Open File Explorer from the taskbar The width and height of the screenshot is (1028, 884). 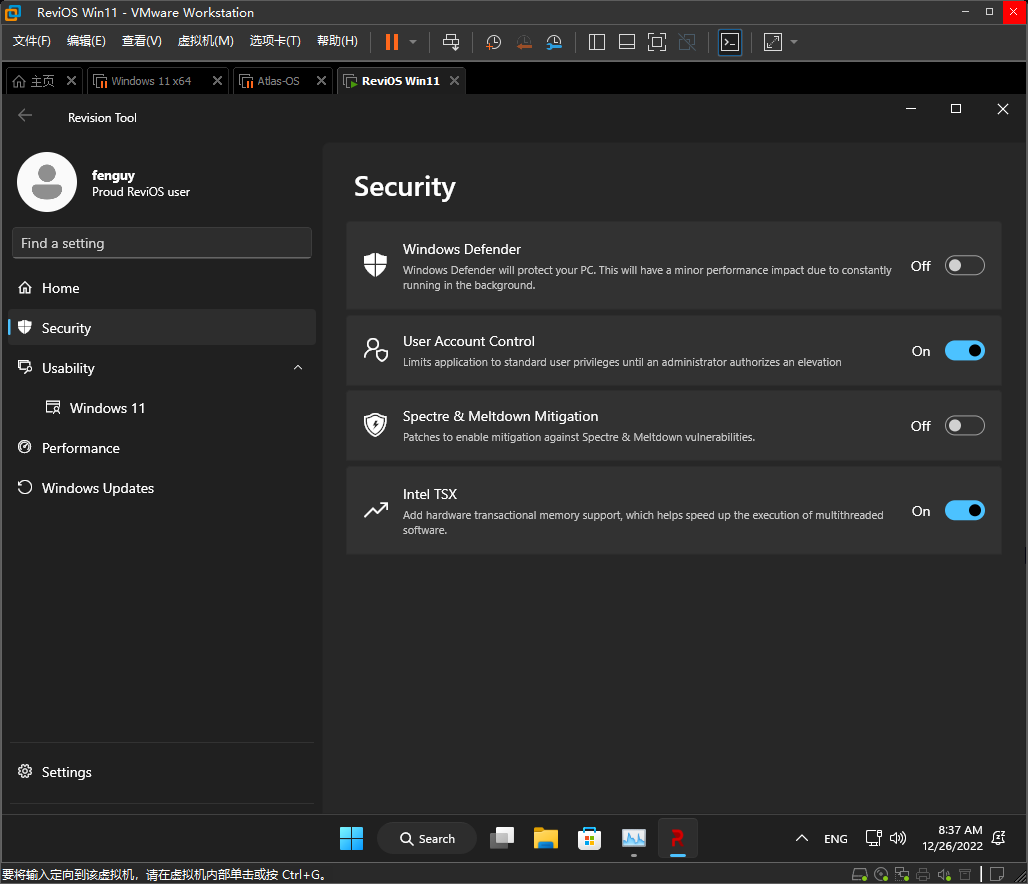pyautogui.click(x=545, y=838)
